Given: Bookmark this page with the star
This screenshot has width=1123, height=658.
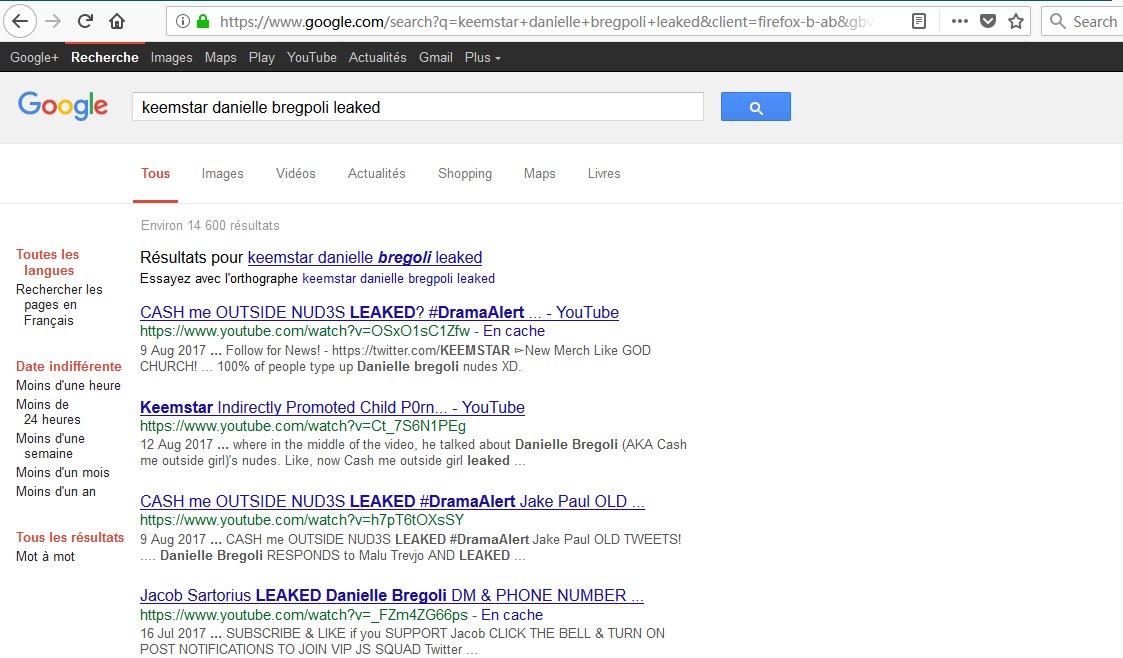Looking at the screenshot, I should click(x=1016, y=21).
